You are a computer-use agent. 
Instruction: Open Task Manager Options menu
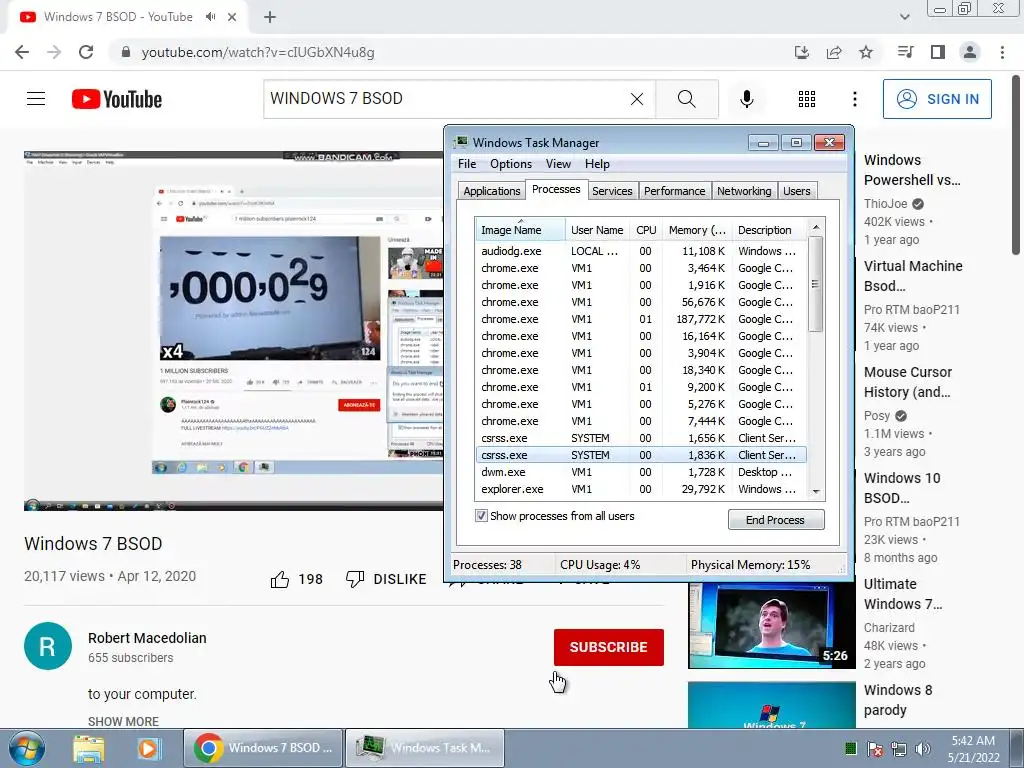click(511, 164)
